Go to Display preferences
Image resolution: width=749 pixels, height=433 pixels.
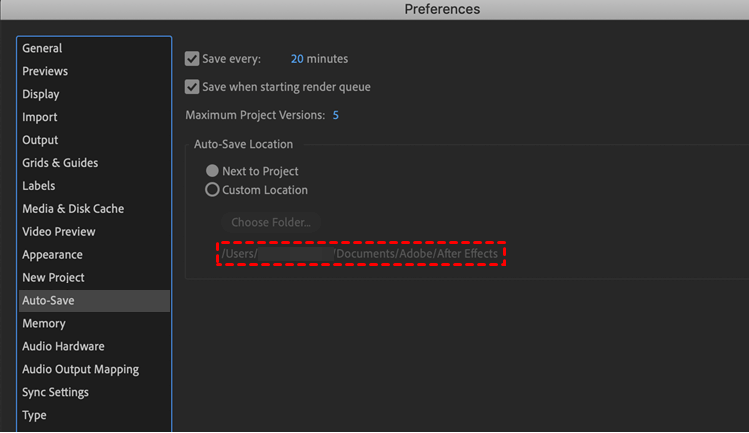41,94
